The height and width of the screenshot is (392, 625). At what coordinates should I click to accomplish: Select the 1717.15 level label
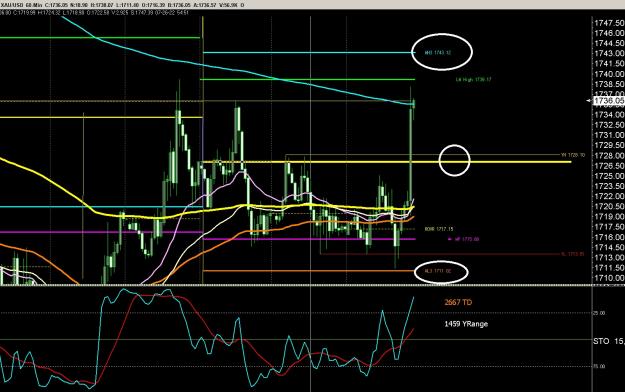coord(439,229)
